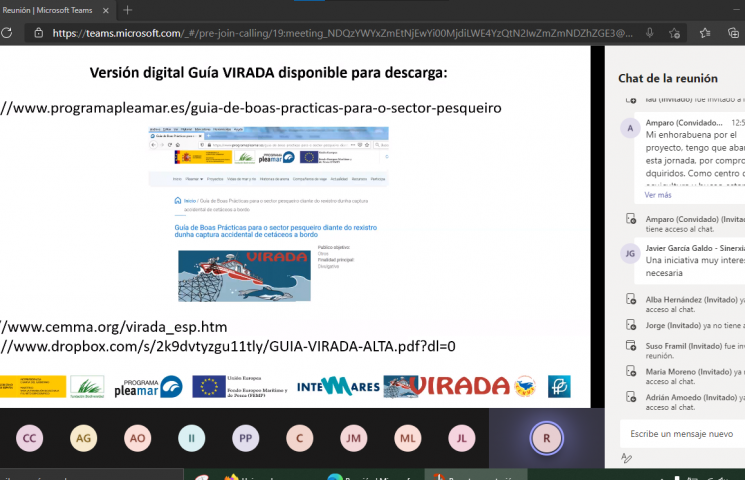Click the AG participant avatar
The image size is (745, 480).
tap(84, 438)
